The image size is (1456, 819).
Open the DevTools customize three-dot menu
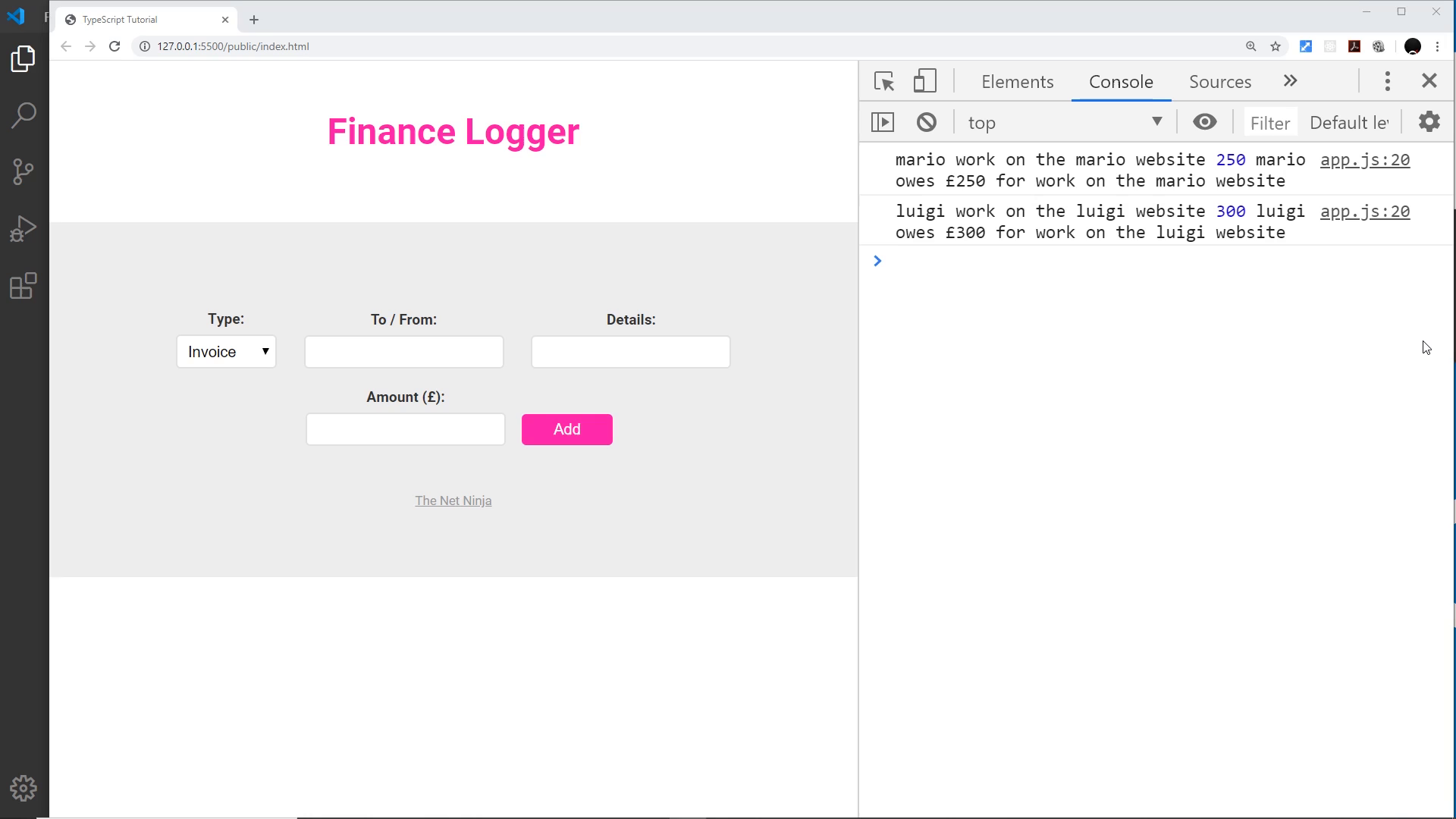[1388, 81]
